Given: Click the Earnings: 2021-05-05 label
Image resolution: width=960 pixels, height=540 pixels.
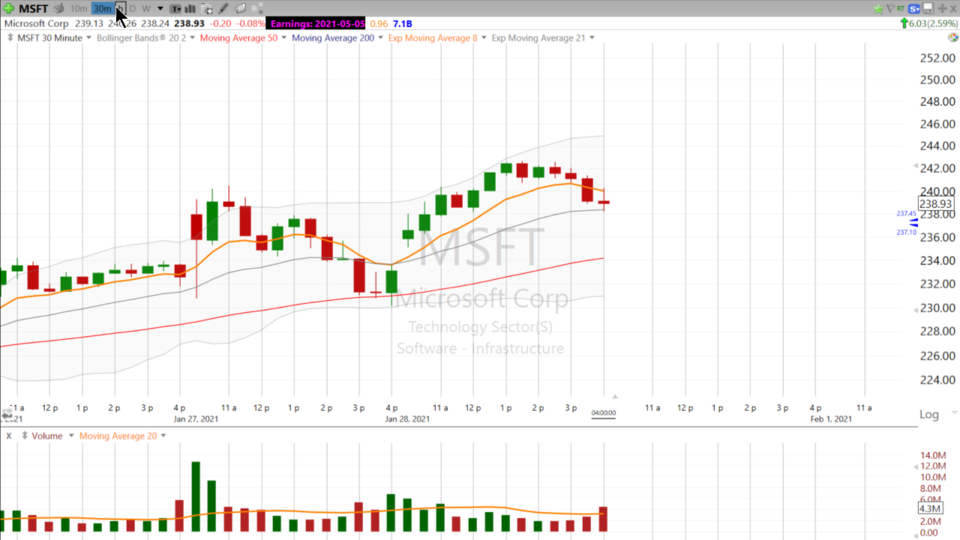Looking at the screenshot, I should (317, 23).
